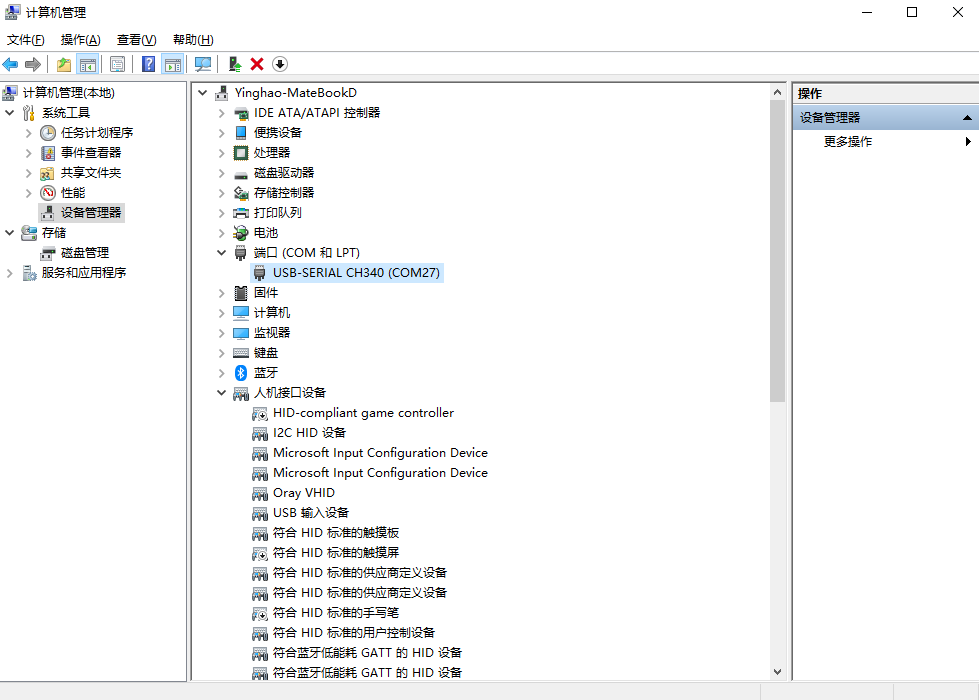Open the 查看(V) menu

pos(136,40)
